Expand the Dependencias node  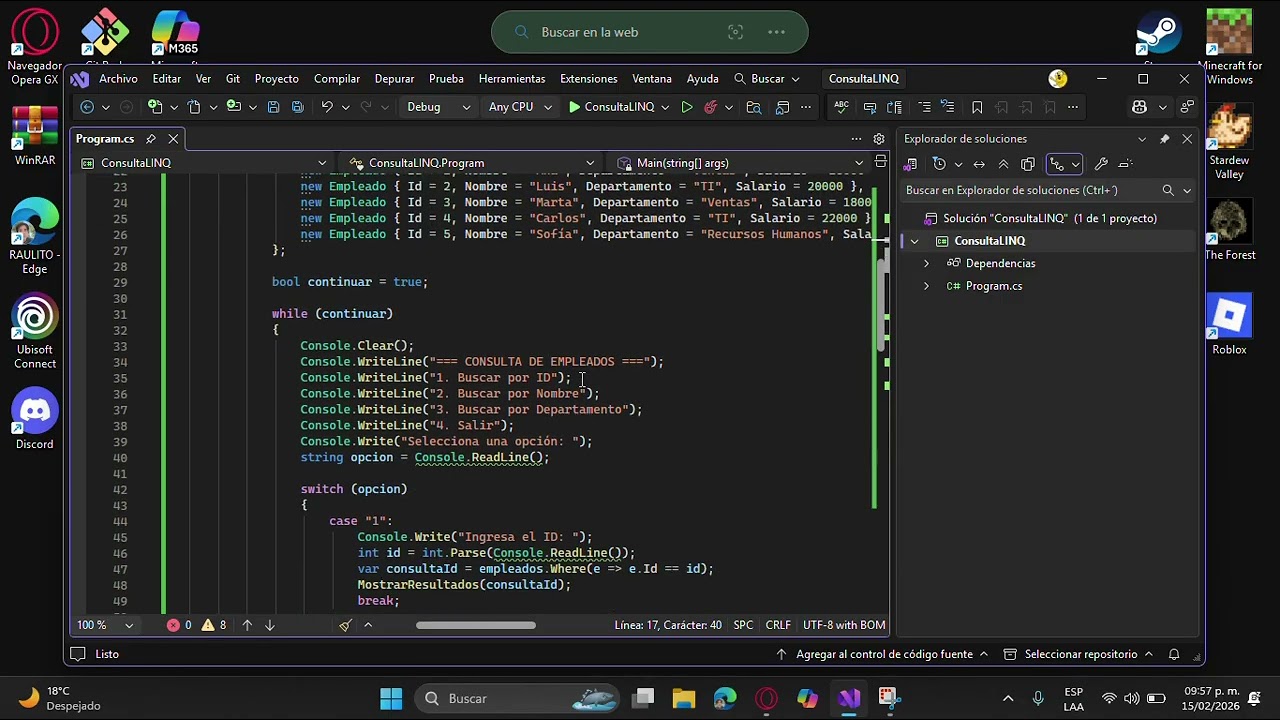(x=926, y=264)
